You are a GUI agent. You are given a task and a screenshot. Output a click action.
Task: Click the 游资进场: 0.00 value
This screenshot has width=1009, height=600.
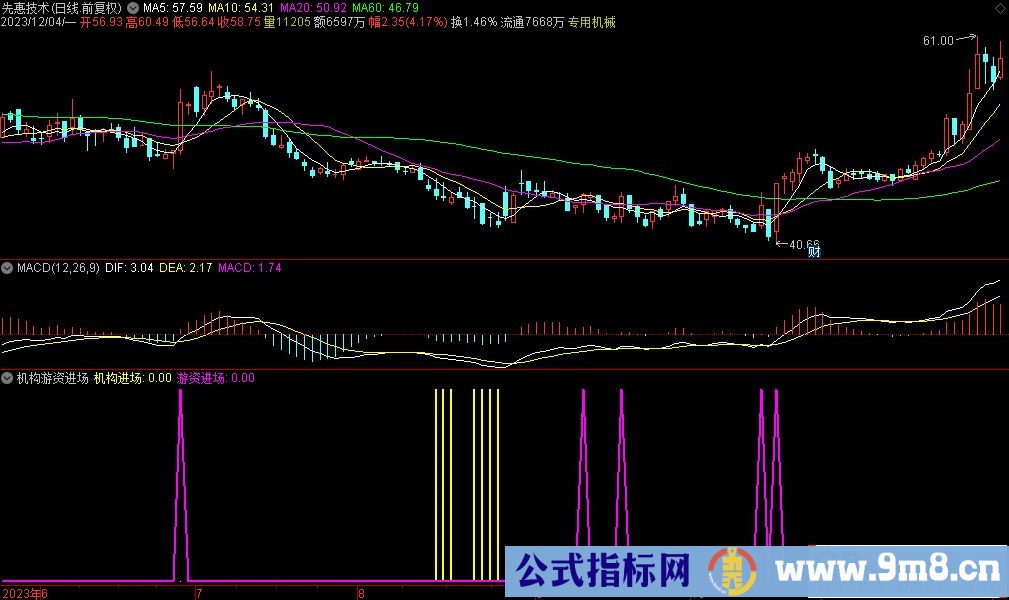(x=216, y=378)
